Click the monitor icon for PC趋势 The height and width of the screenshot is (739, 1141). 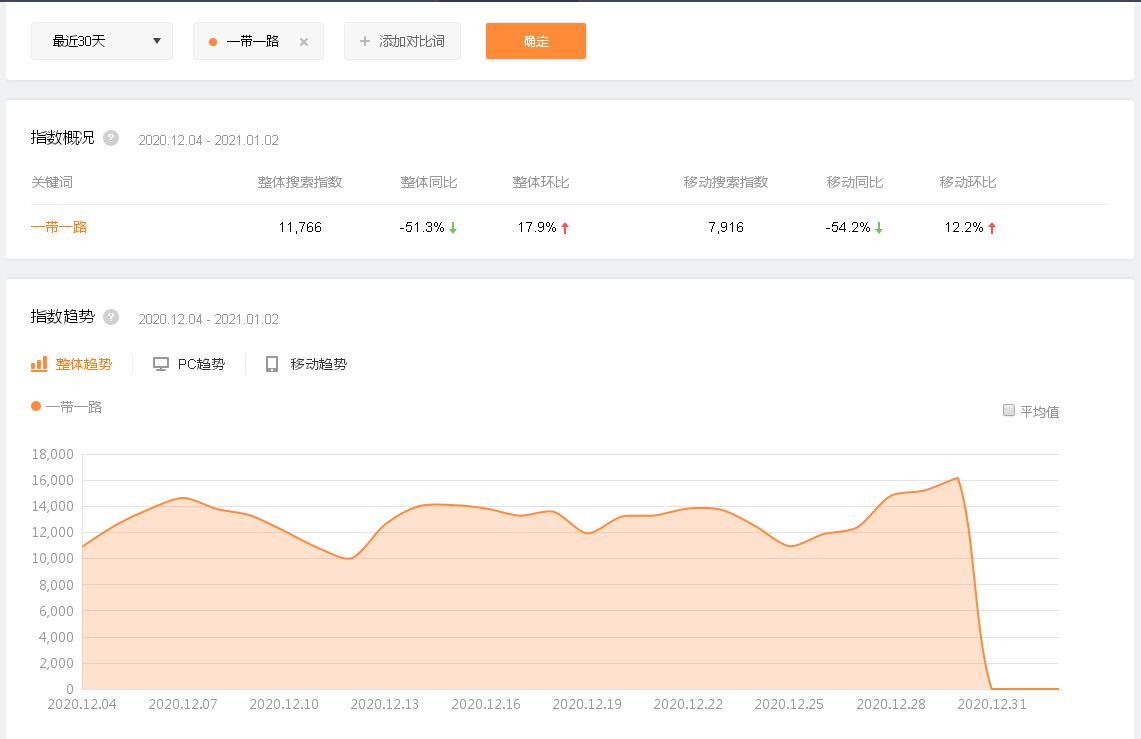161,364
